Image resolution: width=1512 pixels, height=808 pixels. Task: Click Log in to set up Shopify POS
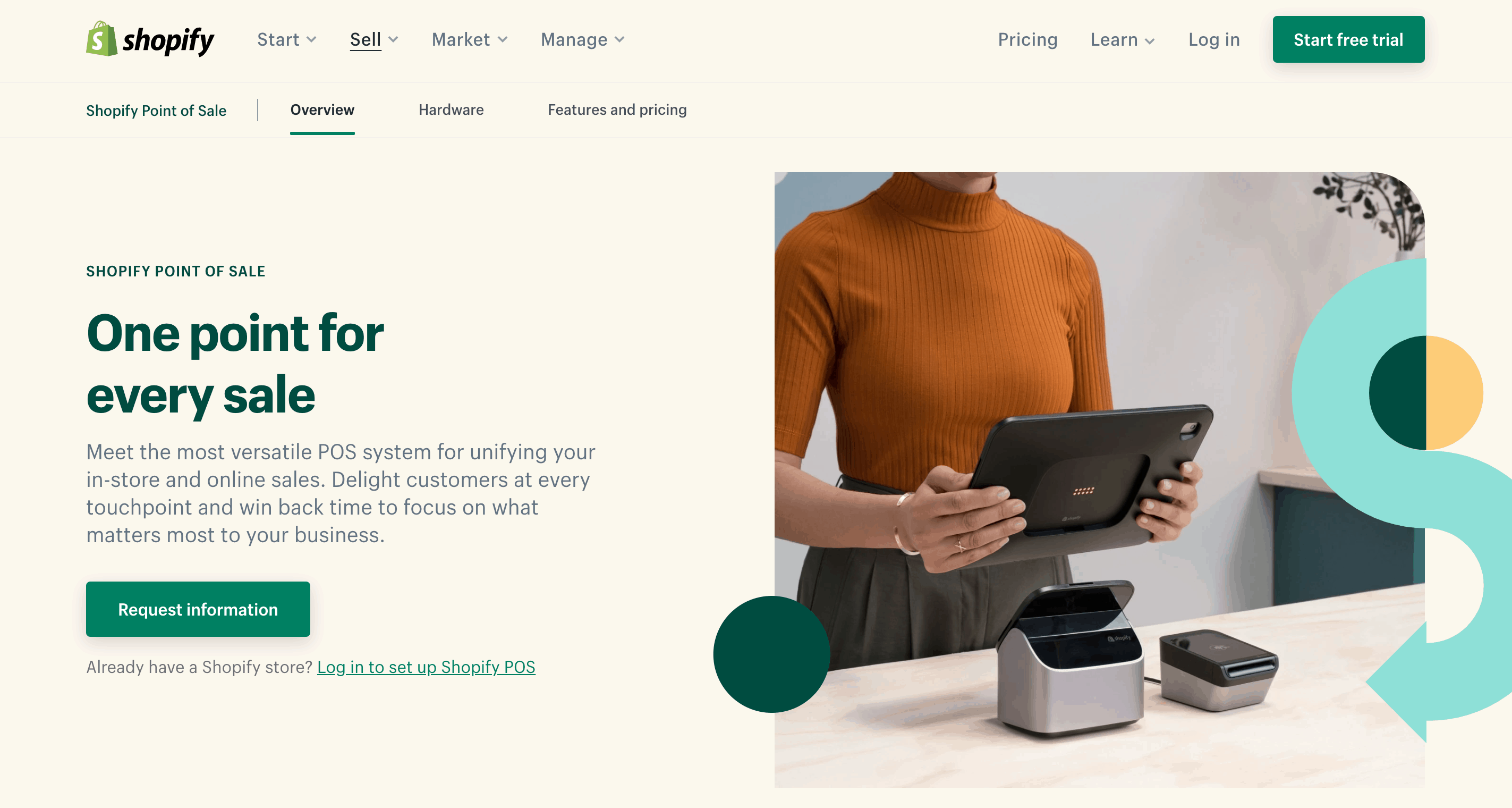(x=426, y=666)
